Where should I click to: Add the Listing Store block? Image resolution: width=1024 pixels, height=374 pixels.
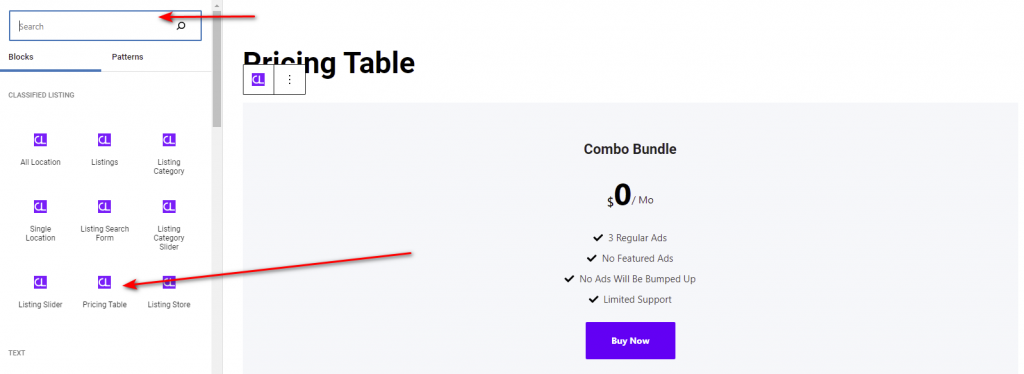(x=168, y=292)
